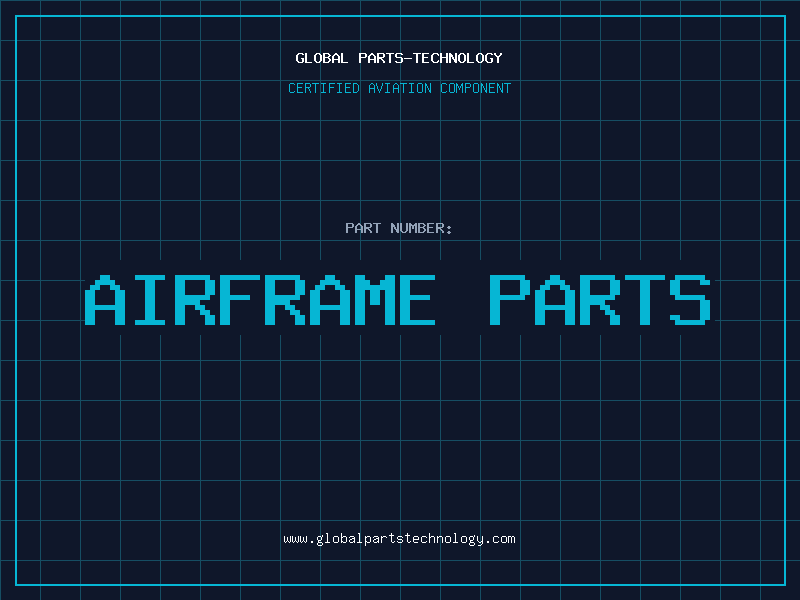Viewport: 800px width, 600px height.
Task: Click the word "NUMBER:" in the label
Action: click(421, 228)
